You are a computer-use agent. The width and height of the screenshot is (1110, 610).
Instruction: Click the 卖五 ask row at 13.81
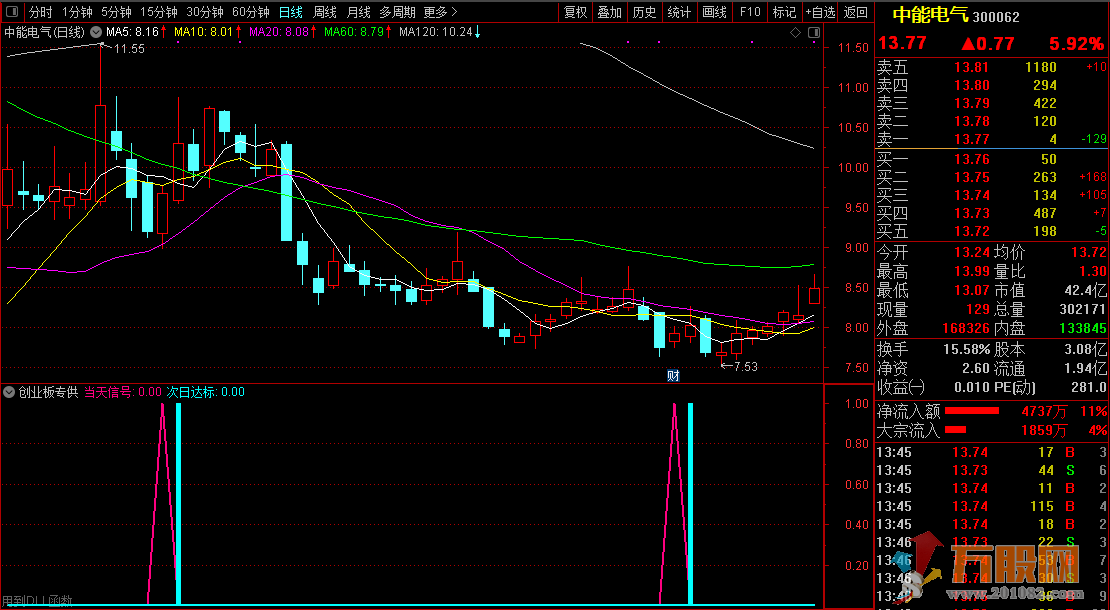pos(991,67)
